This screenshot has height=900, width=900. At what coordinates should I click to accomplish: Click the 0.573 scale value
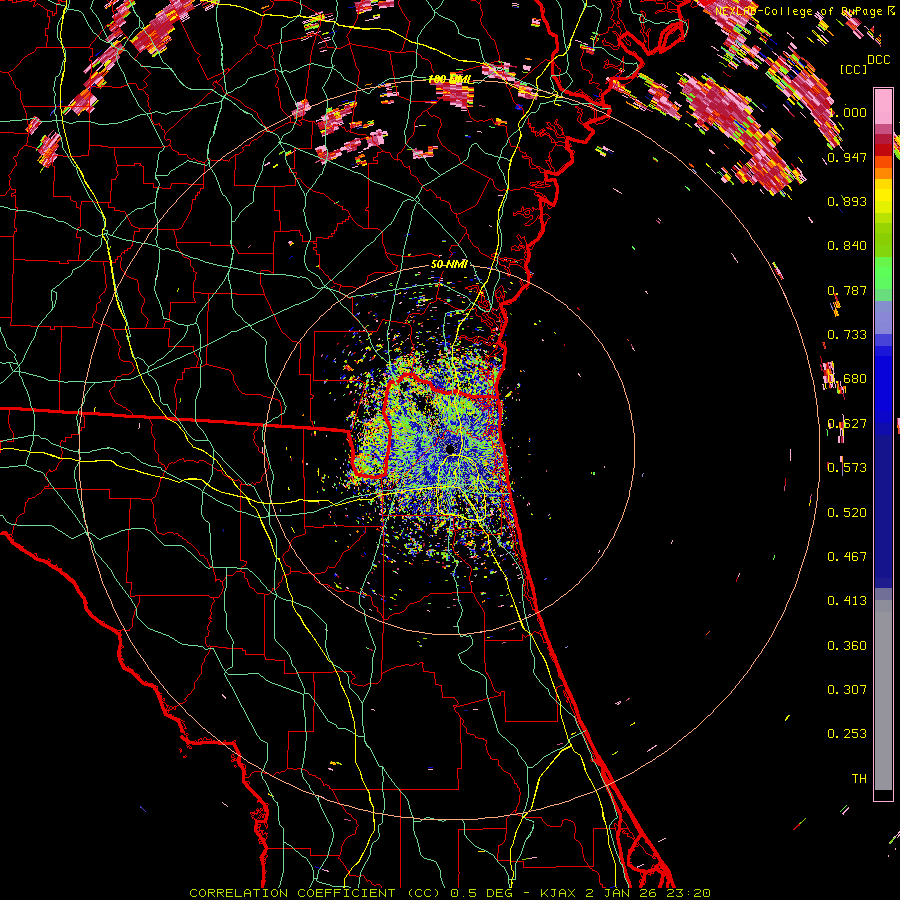(847, 468)
